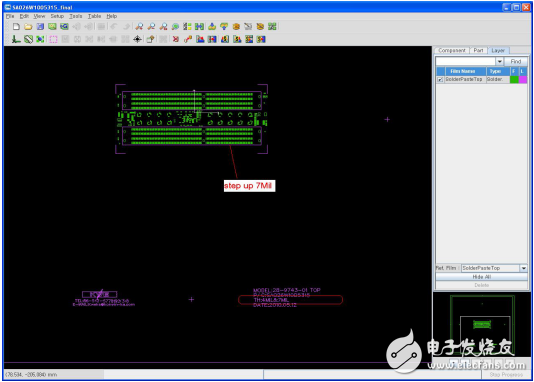Expand the dropdown arrow beside Find
Screen dimensions: 534x382
pos(499,62)
